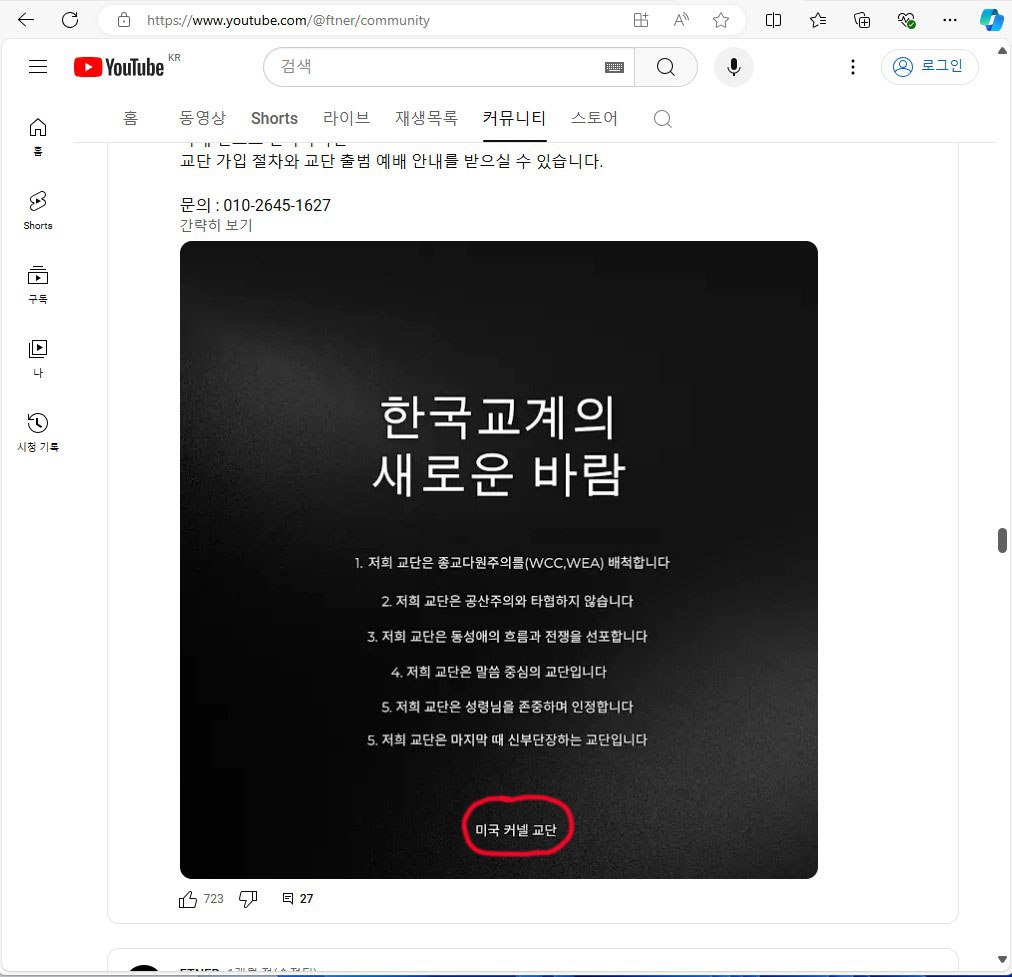
Task: Click the 로그인 sign-in button
Action: [x=929, y=66]
